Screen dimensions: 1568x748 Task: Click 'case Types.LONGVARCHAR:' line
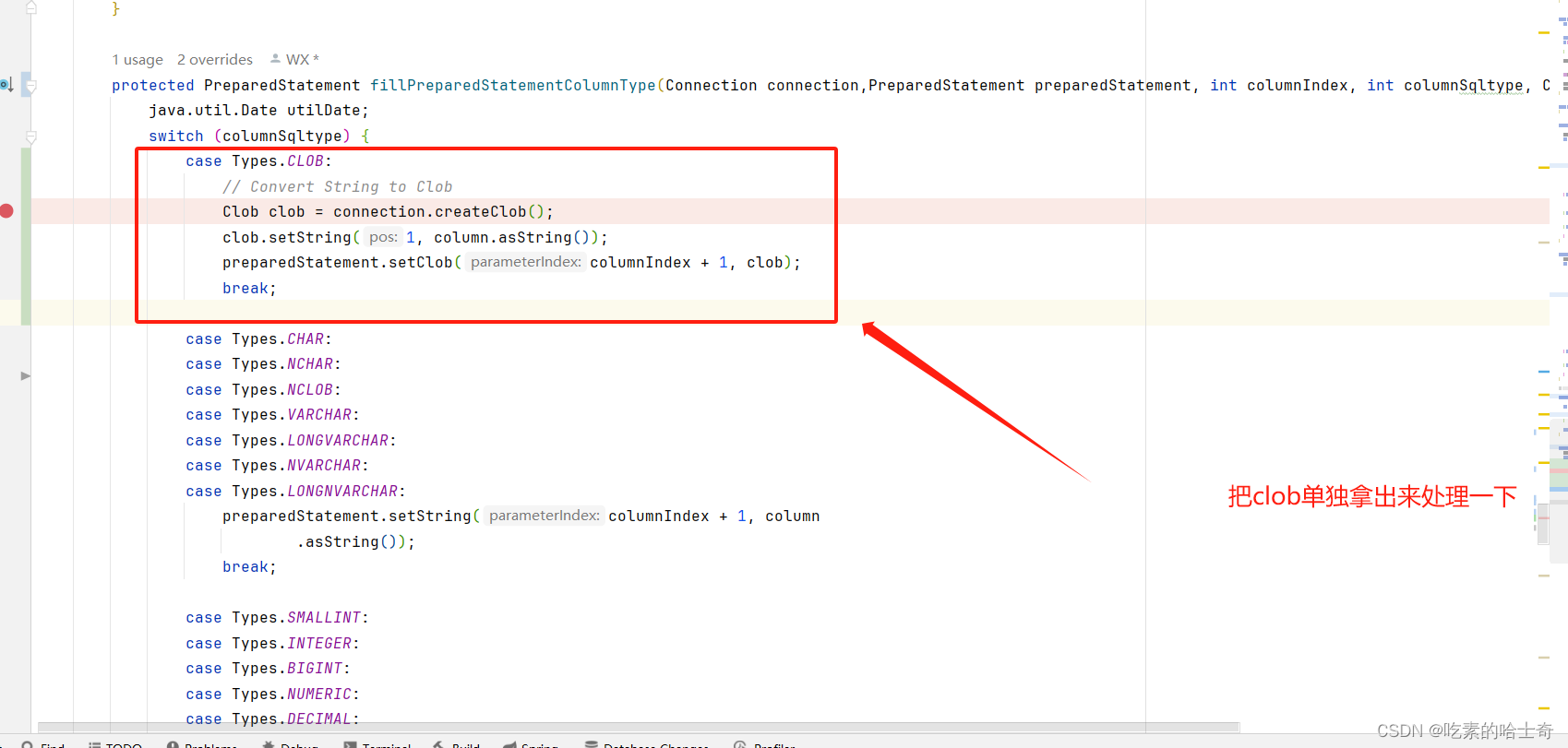point(291,441)
